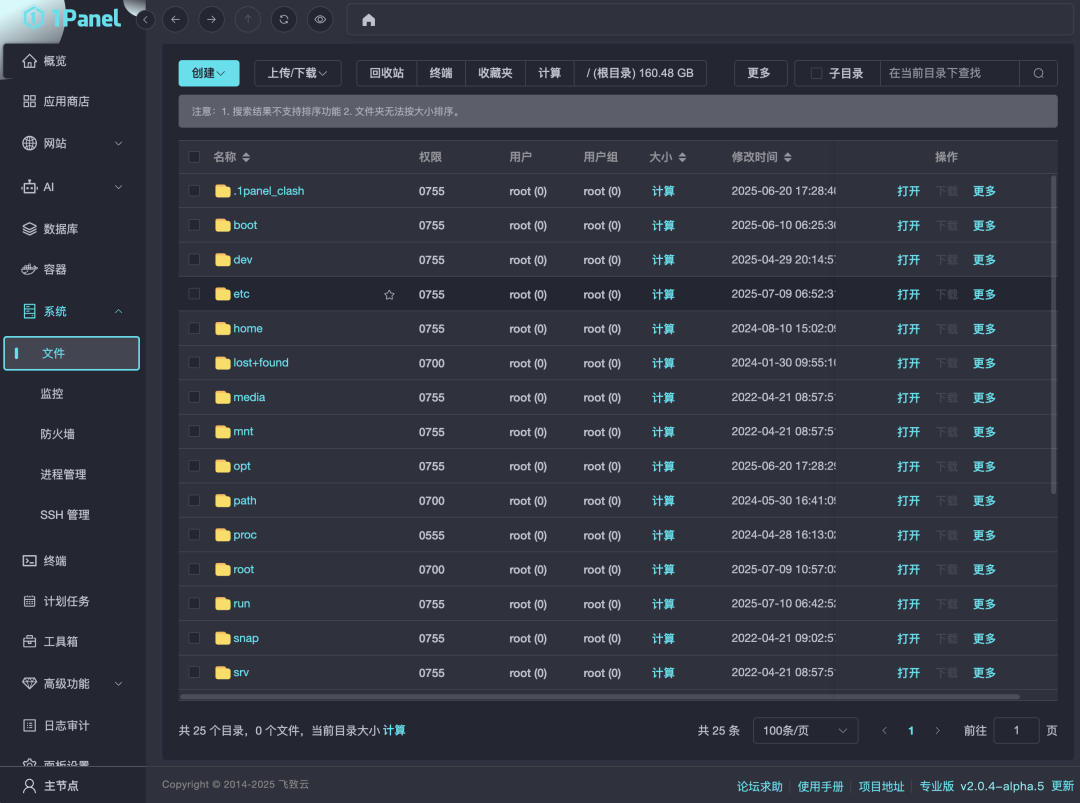
Task: Toggle the favorite star on the etc folder
Action: (x=389, y=294)
